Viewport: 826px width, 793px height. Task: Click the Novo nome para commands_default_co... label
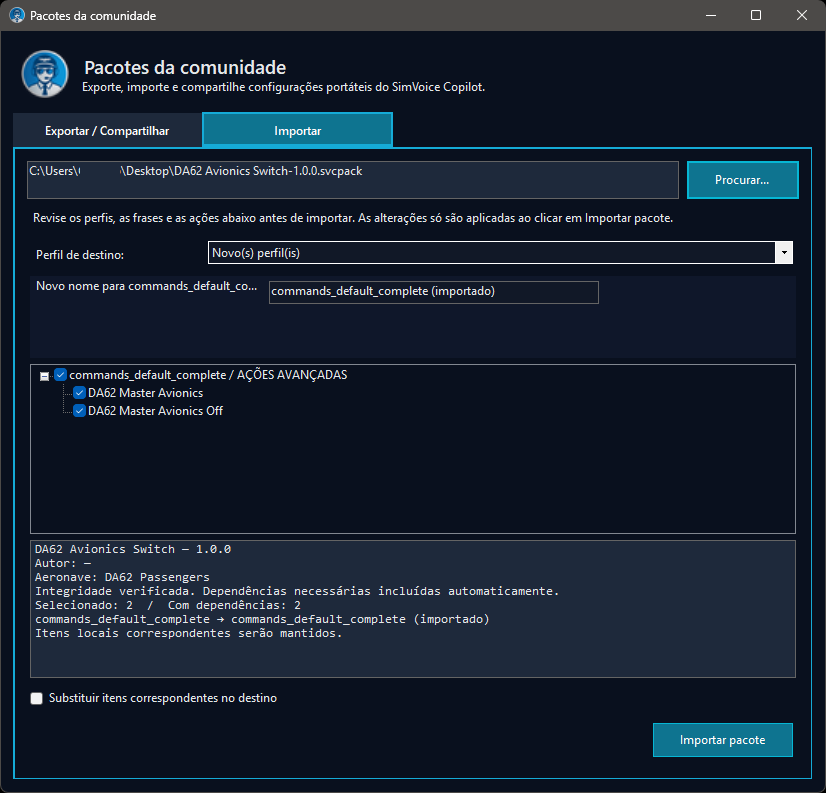(x=146, y=286)
